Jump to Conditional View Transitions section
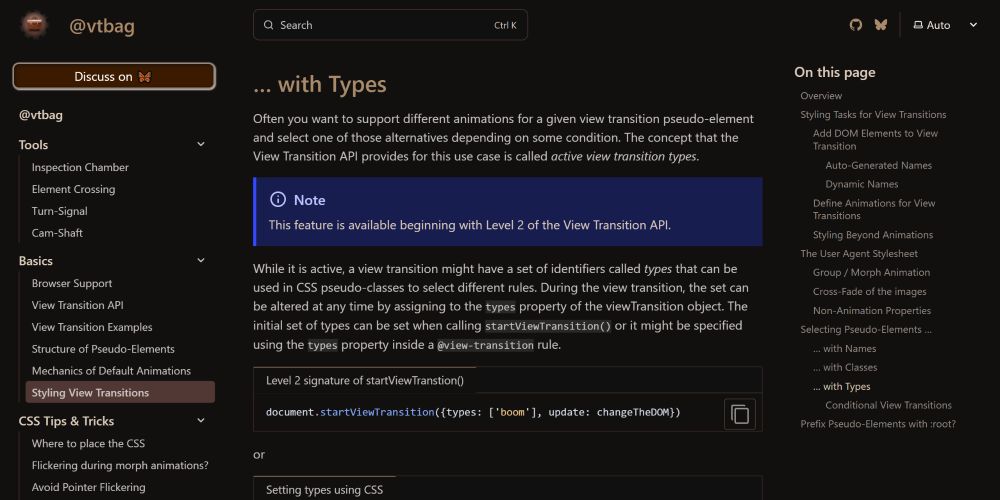Screen dimensions: 1000x500 click(x=888, y=405)
